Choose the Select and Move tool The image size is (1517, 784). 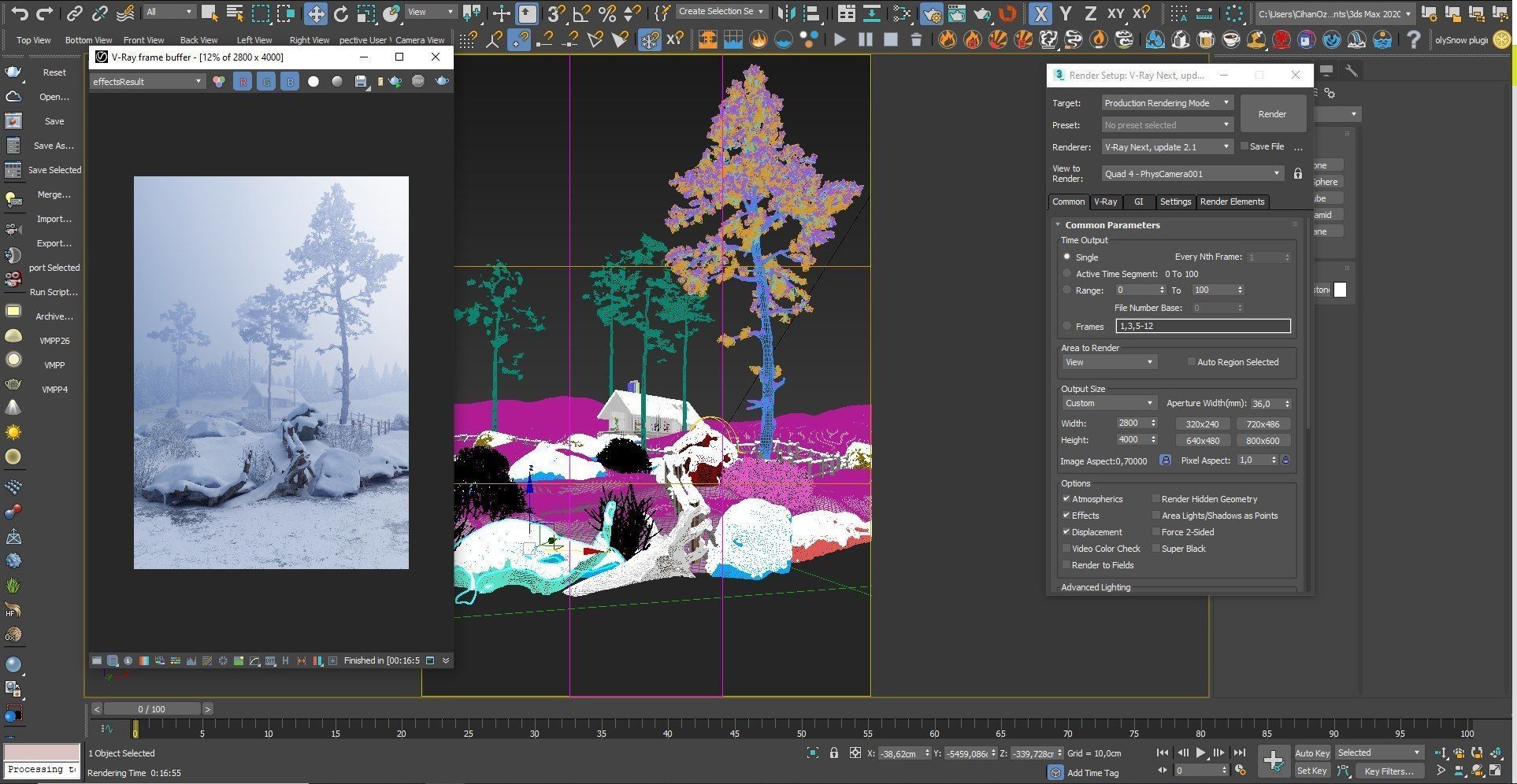(315, 13)
